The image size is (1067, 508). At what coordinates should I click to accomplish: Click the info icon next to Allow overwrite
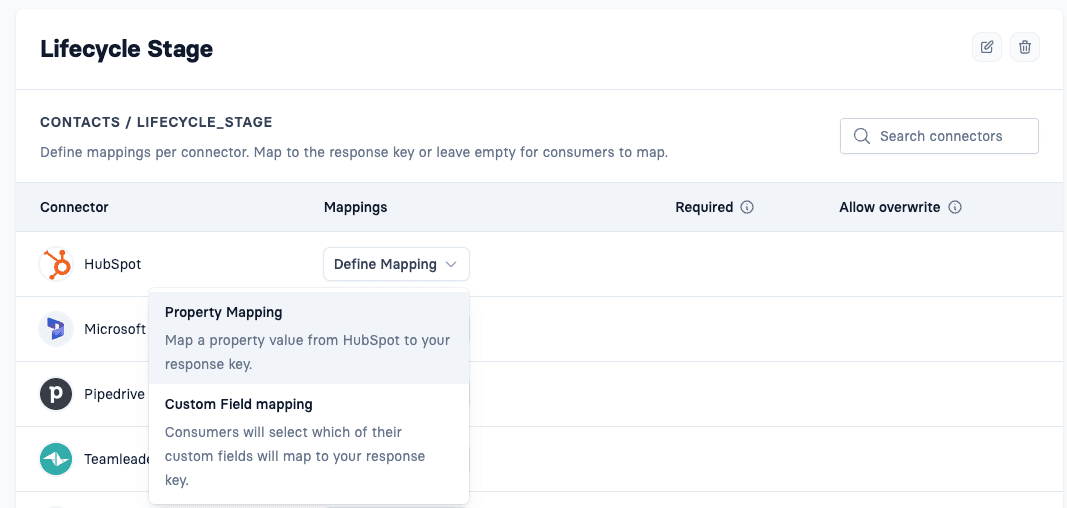(x=955, y=207)
